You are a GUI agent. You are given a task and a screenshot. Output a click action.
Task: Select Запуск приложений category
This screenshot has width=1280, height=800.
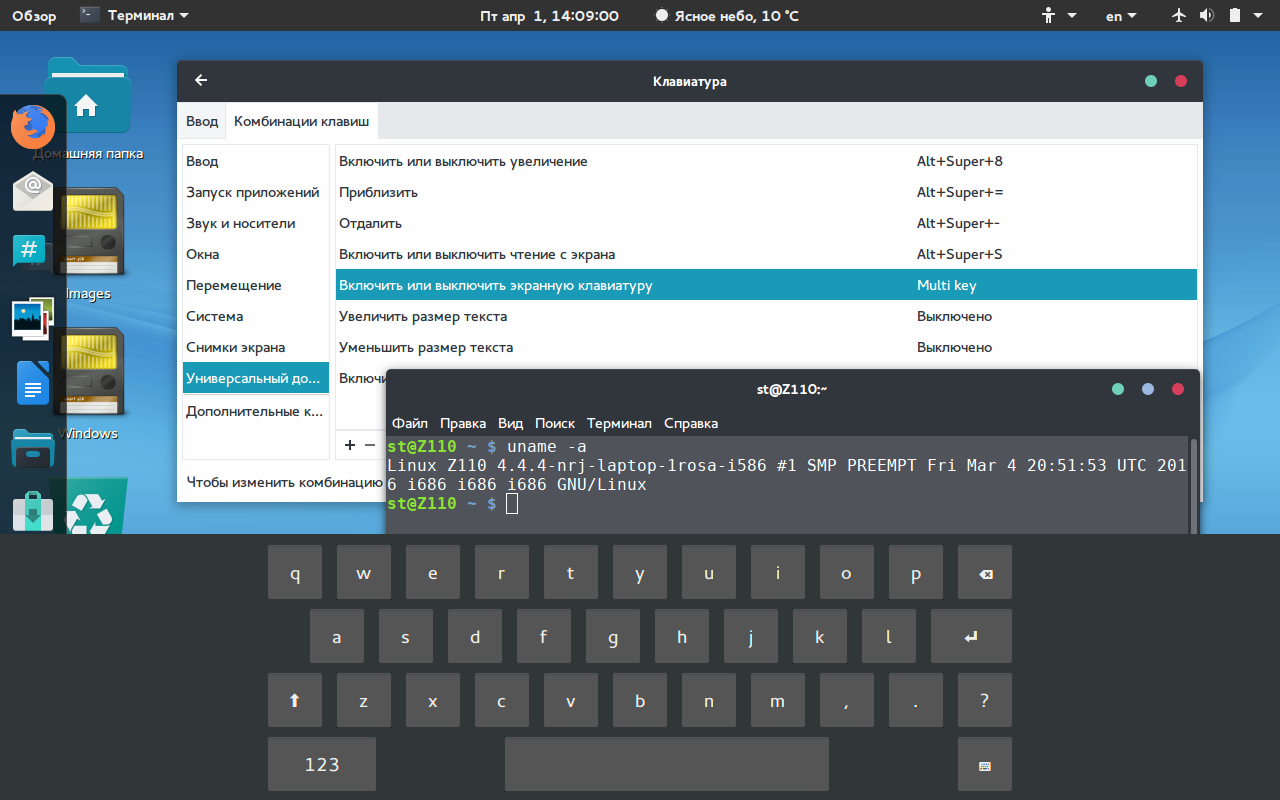click(x=256, y=192)
